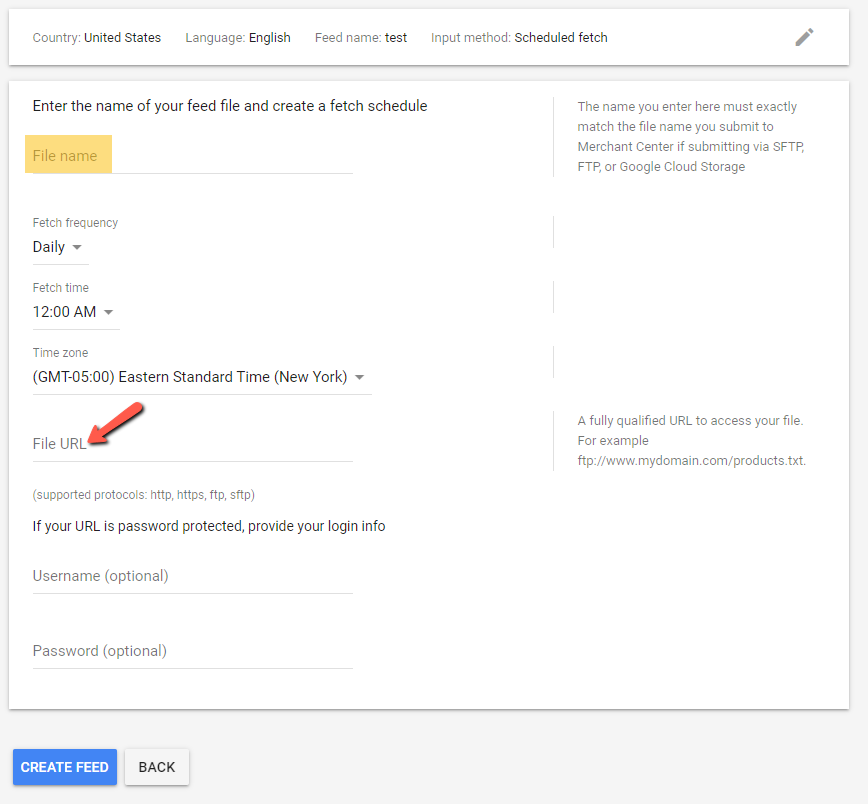The width and height of the screenshot is (868, 804).
Task: Select Feed name: test in the summary bar
Action: 360,38
